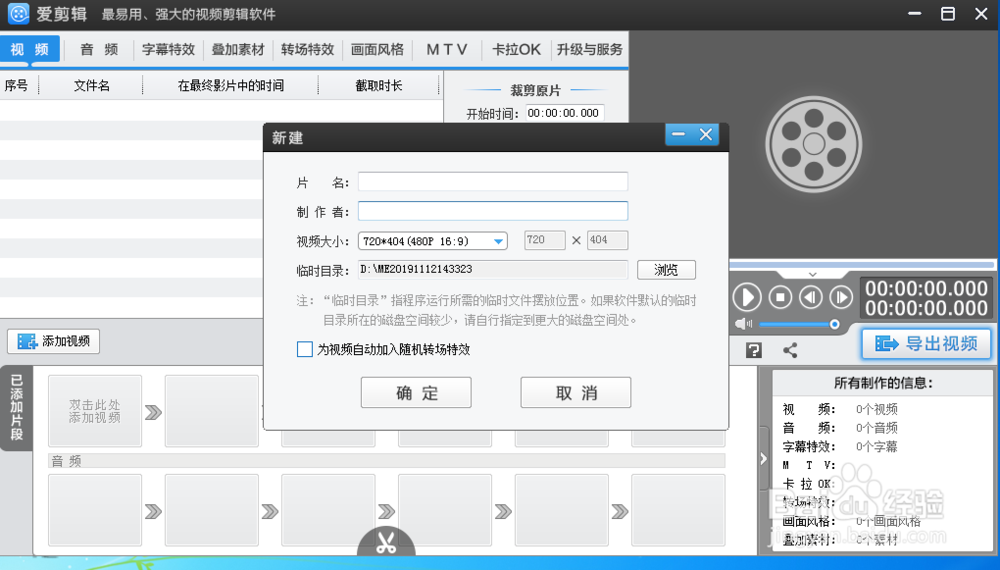Open the 叠加素材 tab

238,49
